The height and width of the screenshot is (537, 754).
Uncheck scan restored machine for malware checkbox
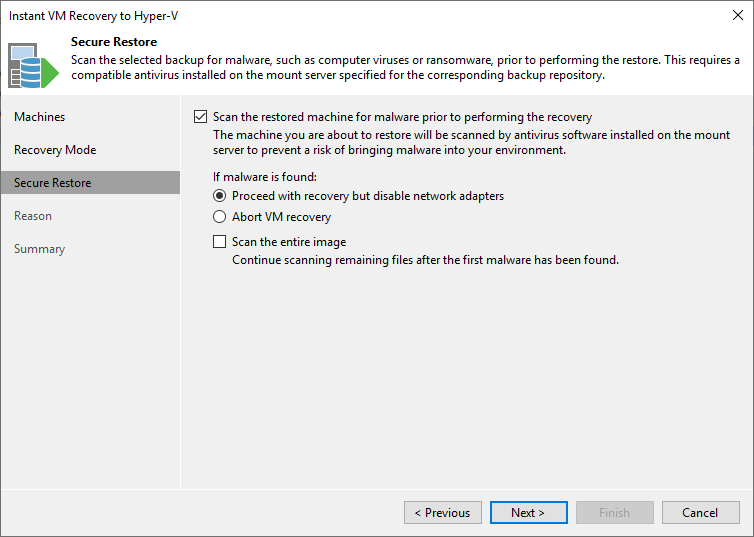click(201, 117)
